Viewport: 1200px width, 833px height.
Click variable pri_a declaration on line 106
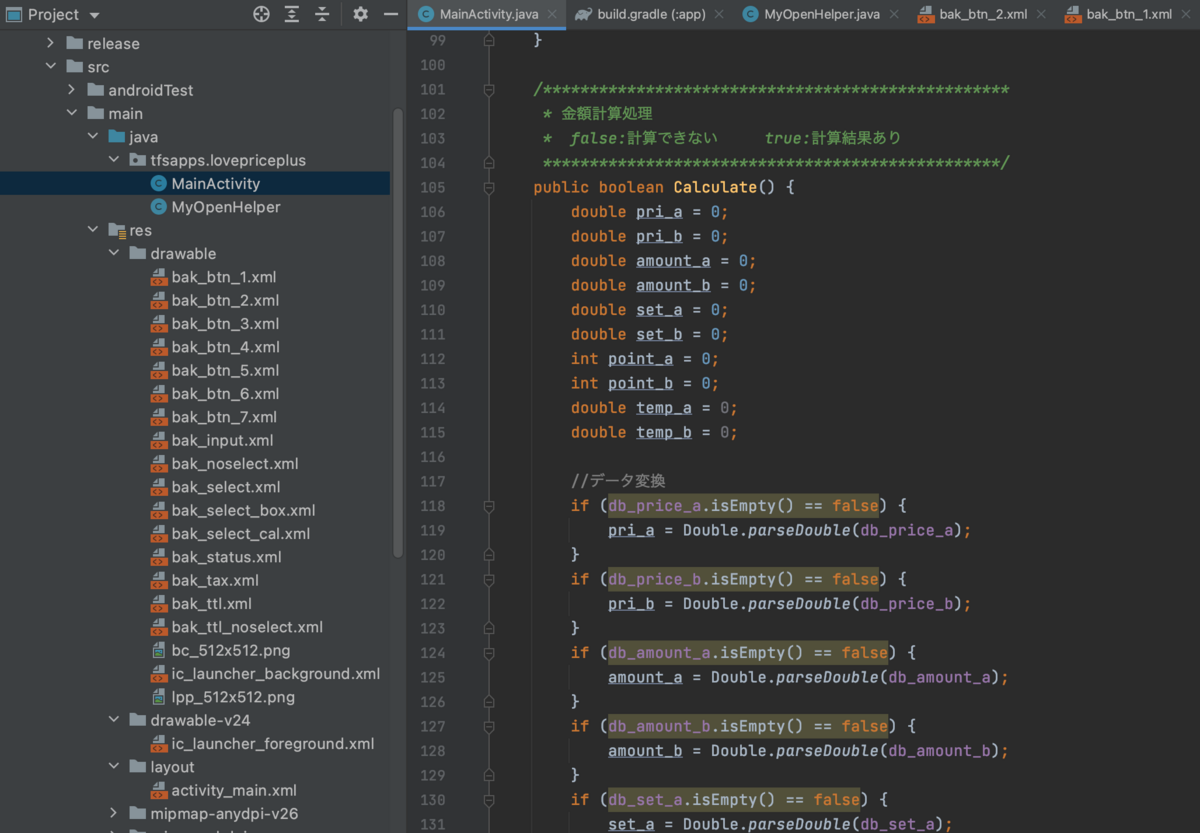point(659,212)
